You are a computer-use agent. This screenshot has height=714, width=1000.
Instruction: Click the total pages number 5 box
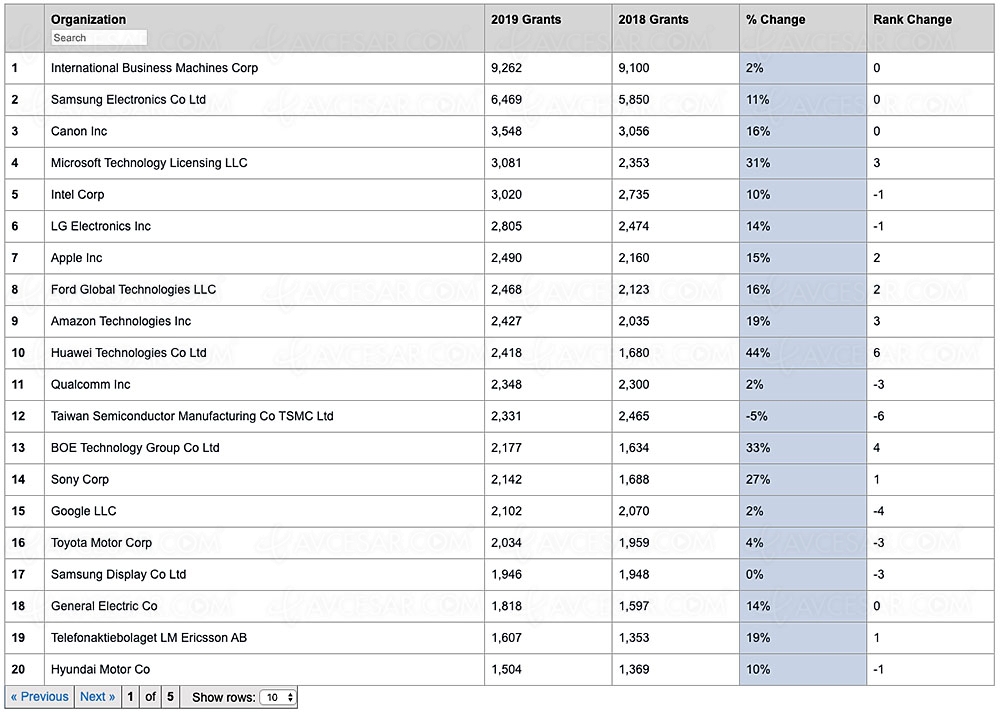170,697
